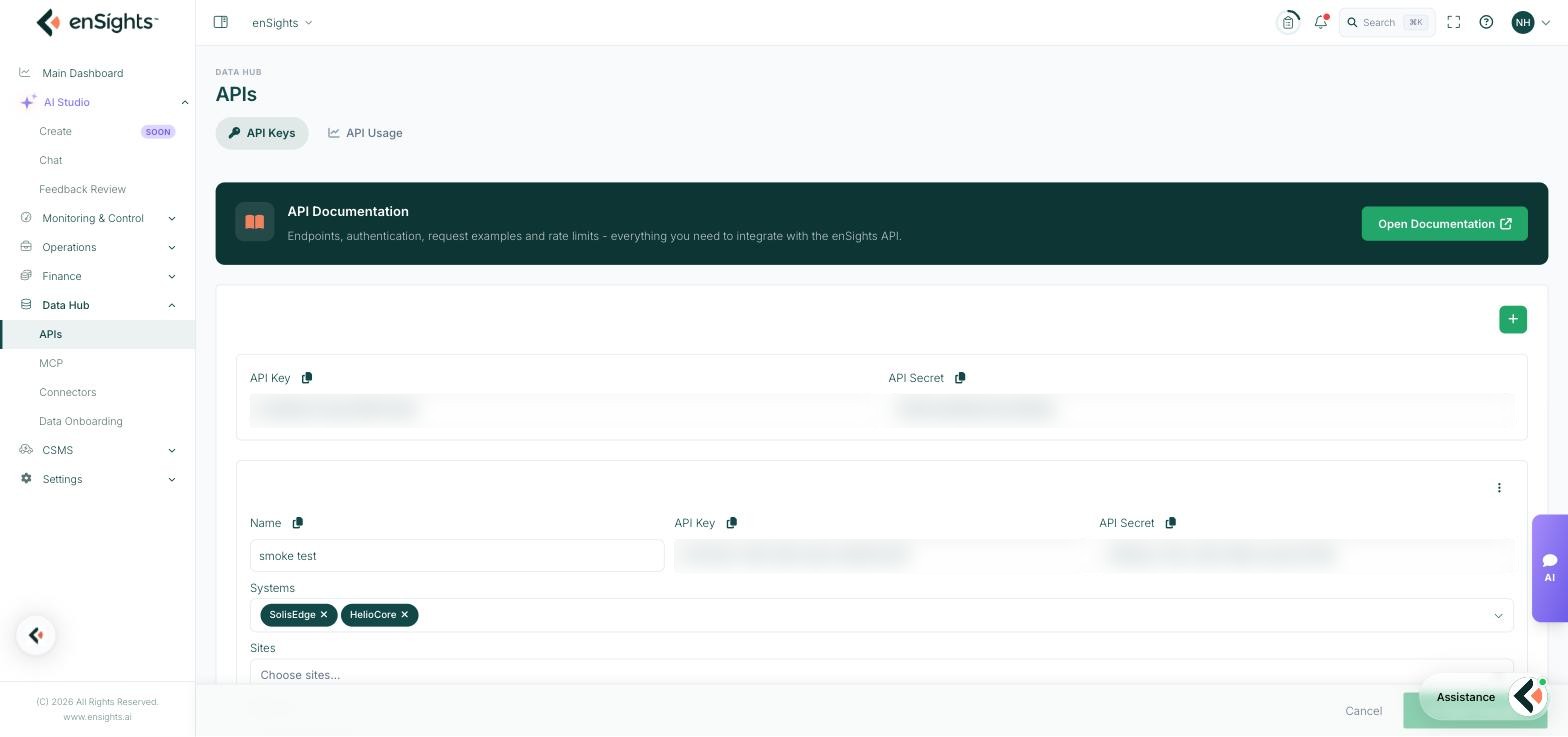Viewport: 1568px width, 737px height.
Task: Add a new API key with the plus button
Action: point(1513,319)
